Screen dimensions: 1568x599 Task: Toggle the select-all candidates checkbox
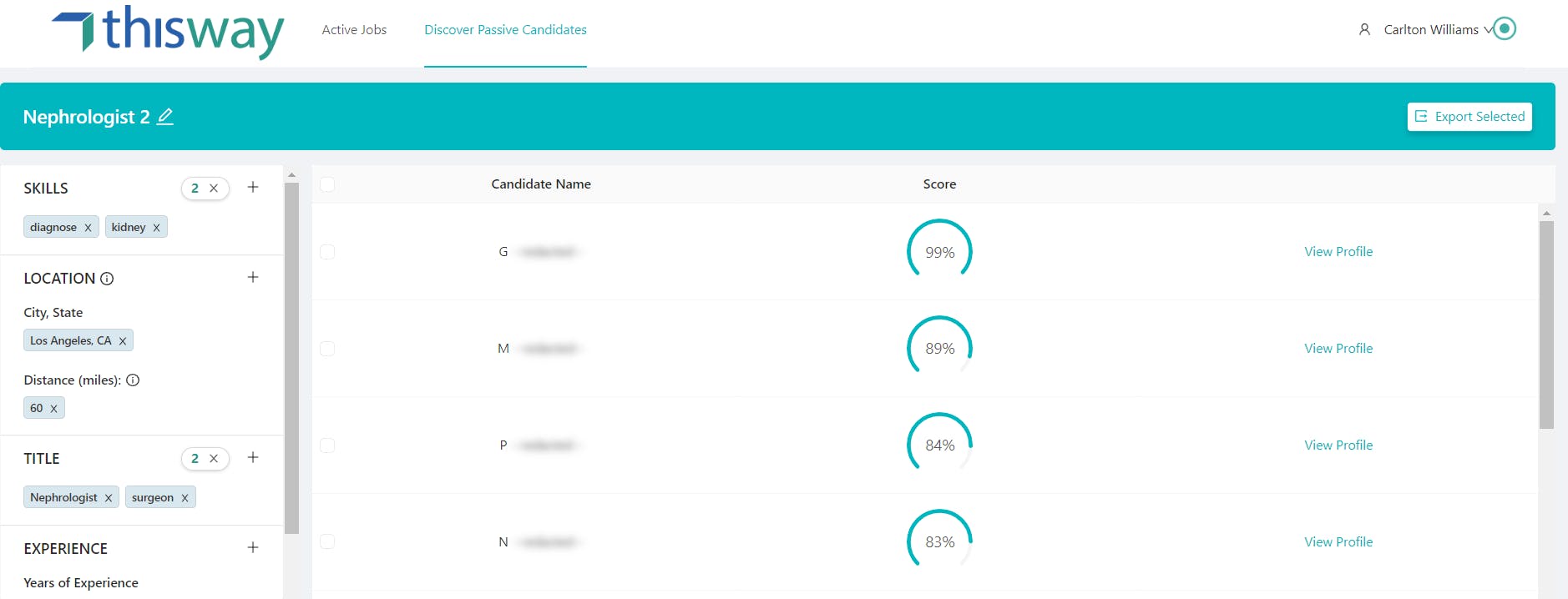click(x=327, y=184)
